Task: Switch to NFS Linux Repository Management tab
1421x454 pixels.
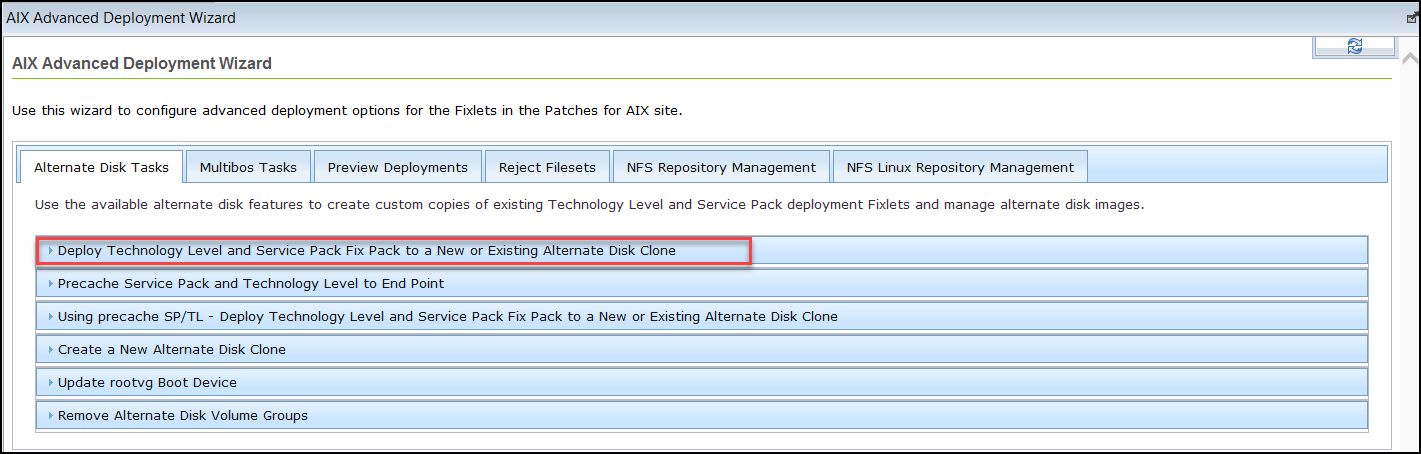Action: (960, 167)
